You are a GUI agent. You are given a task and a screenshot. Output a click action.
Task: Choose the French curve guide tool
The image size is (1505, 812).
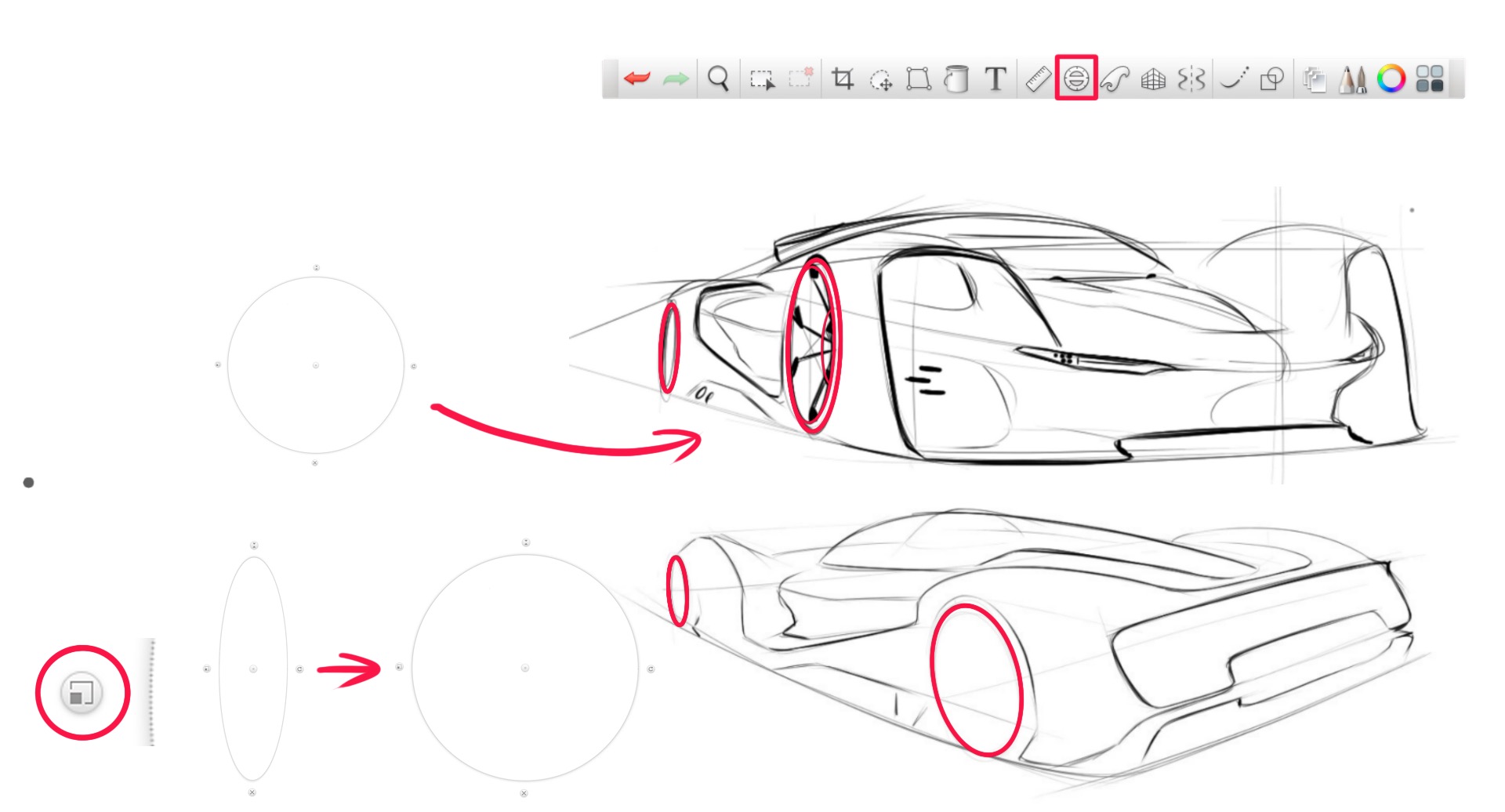[x=1115, y=79]
